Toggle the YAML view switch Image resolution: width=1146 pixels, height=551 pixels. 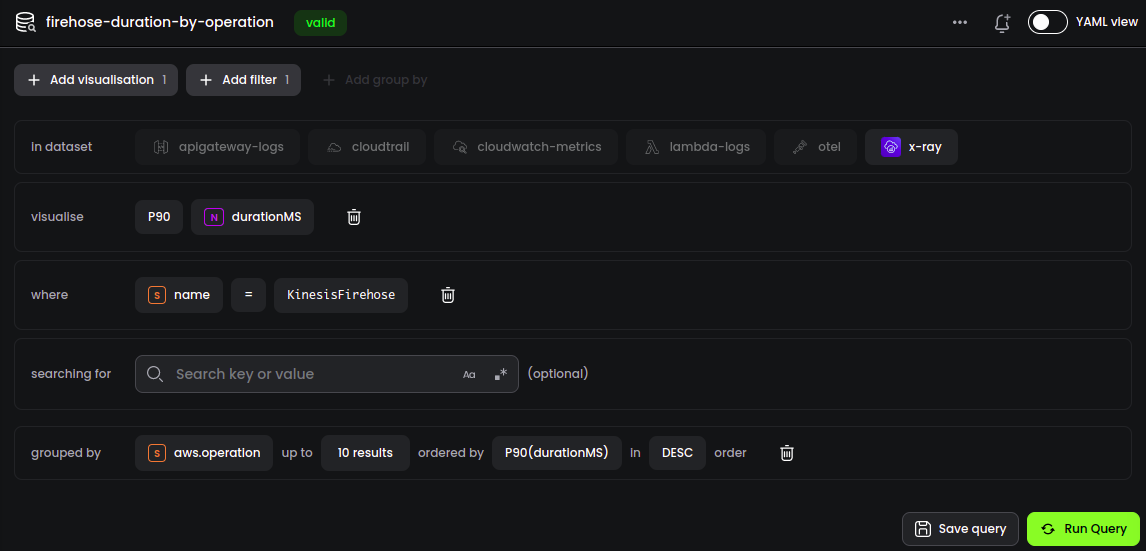point(1048,22)
